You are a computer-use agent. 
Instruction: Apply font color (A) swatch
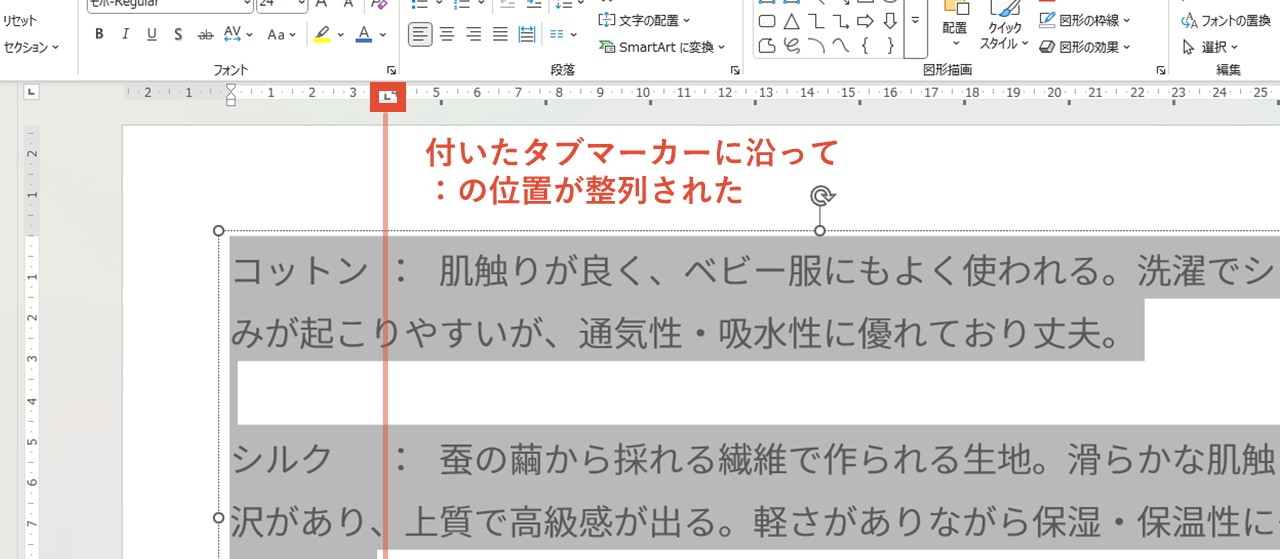pyautogui.click(x=362, y=35)
